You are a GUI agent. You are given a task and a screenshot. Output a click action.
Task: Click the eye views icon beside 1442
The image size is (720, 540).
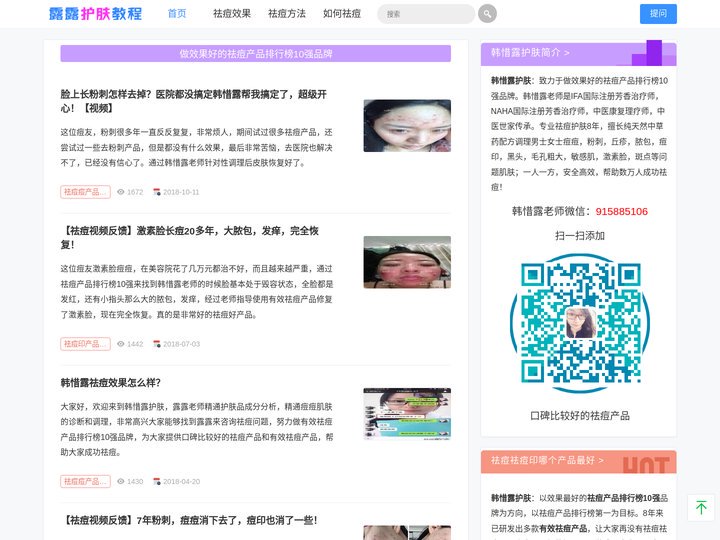coord(121,344)
